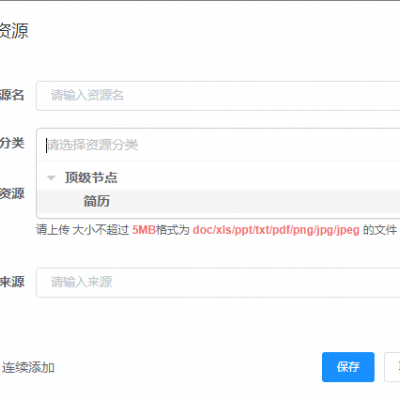Click the 来源 field label
This screenshot has width=400, height=400.
[12, 282]
